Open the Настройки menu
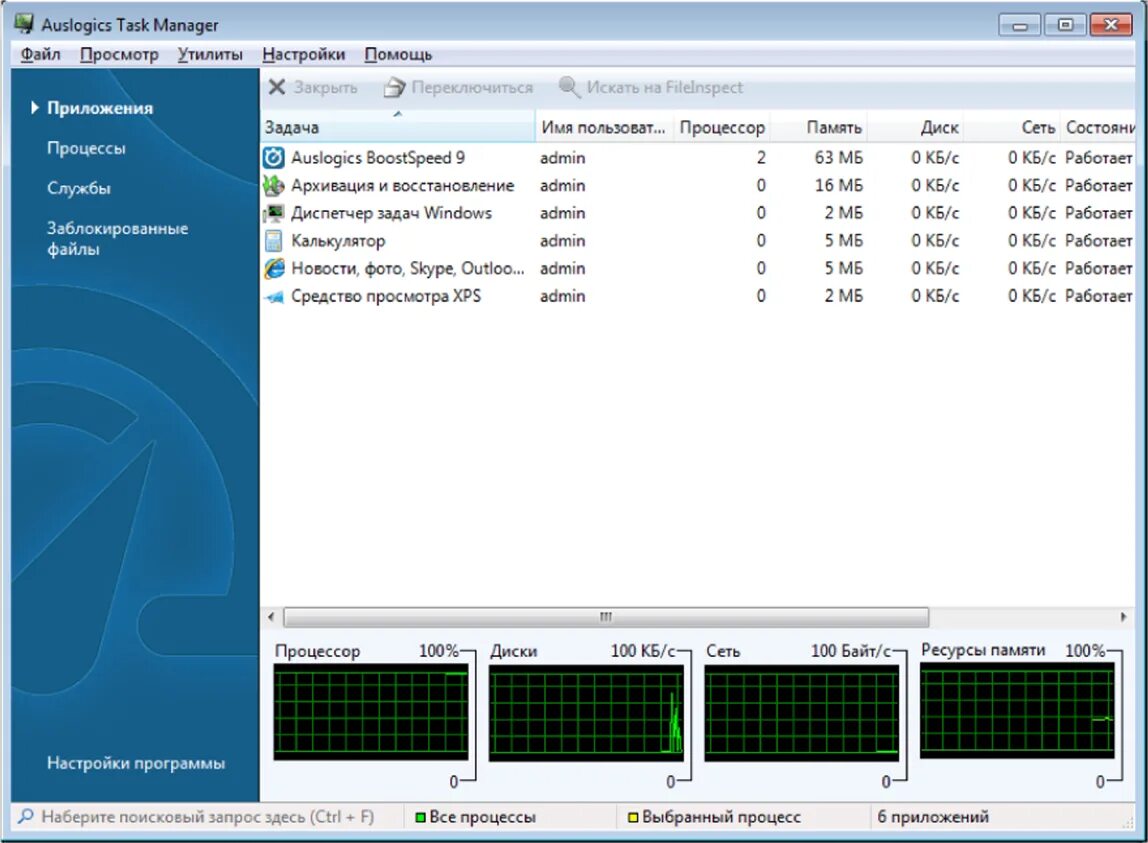This screenshot has height=843, width=1148. point(303,54)
